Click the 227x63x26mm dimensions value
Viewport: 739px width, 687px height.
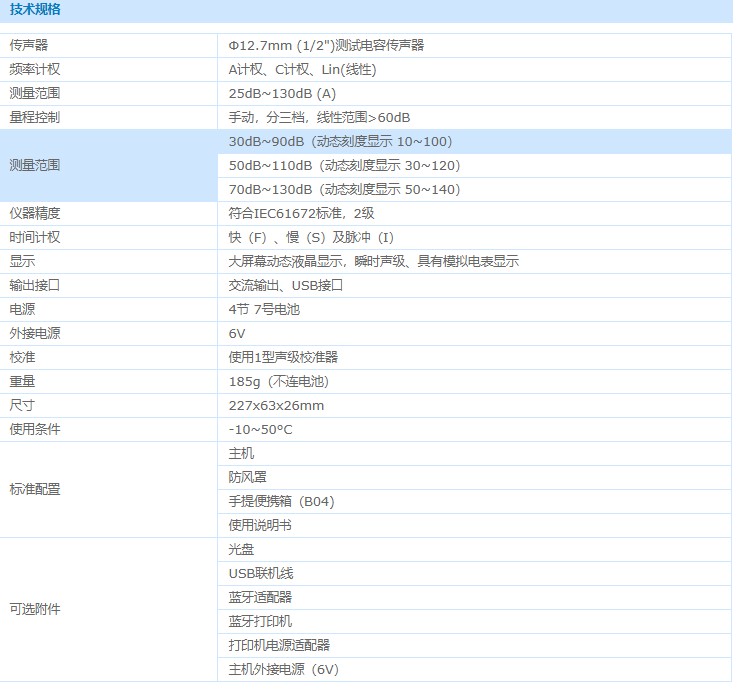coord(276,405)
